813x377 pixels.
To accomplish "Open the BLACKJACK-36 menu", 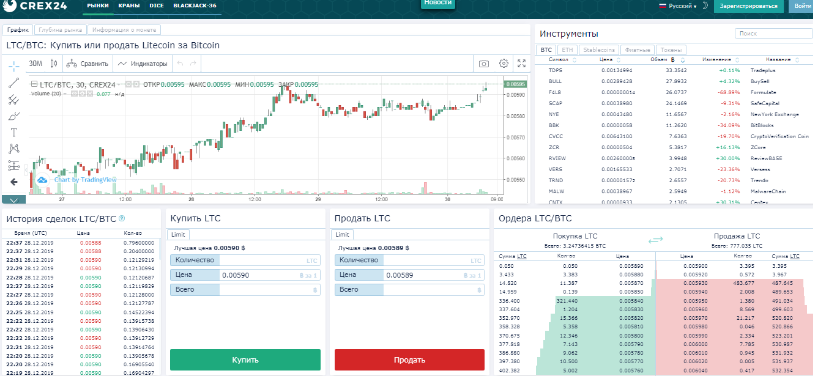I will tap(195, 6).
